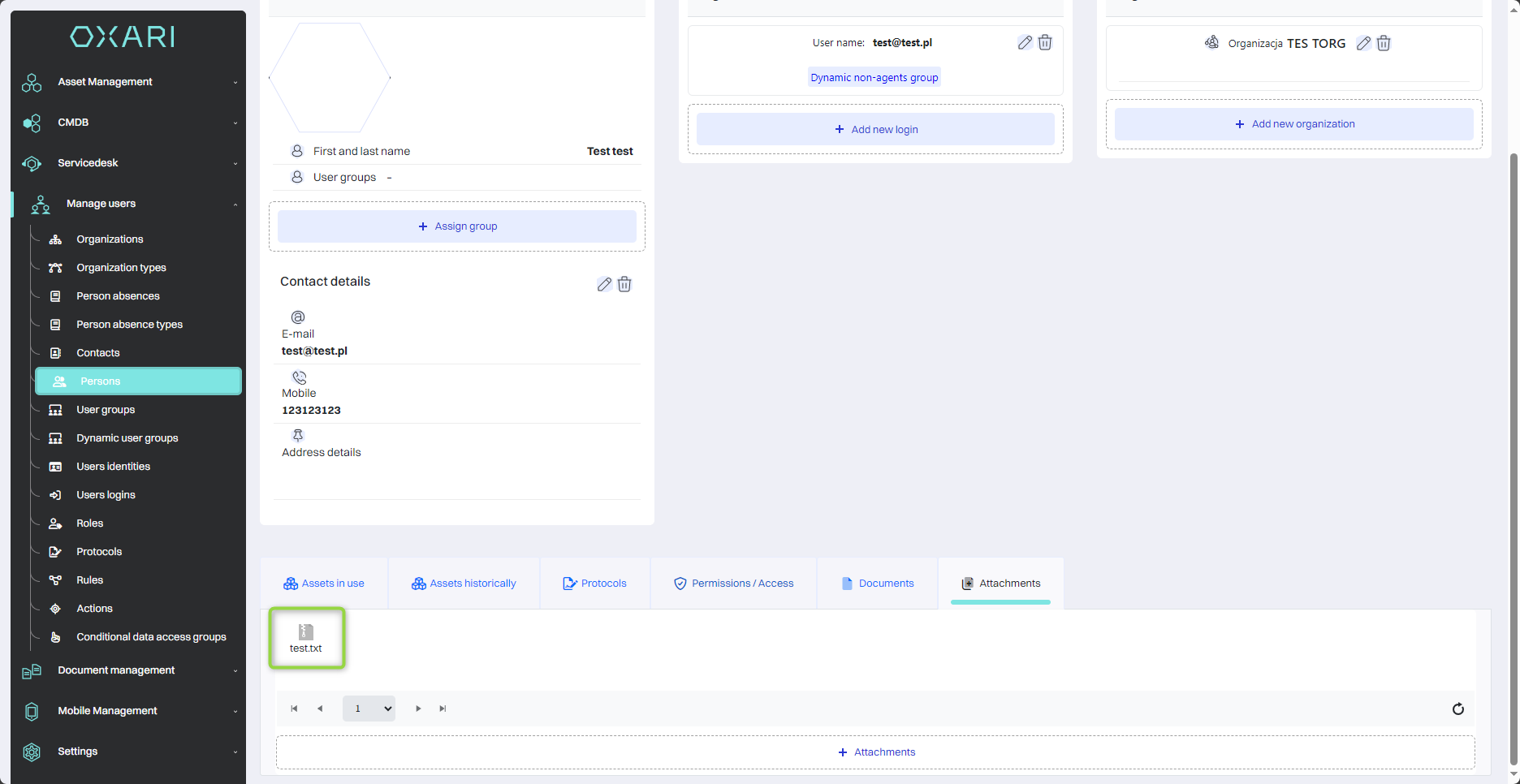Click the trash icon in Contact details

pyautogui.click(x=624, y=284)
